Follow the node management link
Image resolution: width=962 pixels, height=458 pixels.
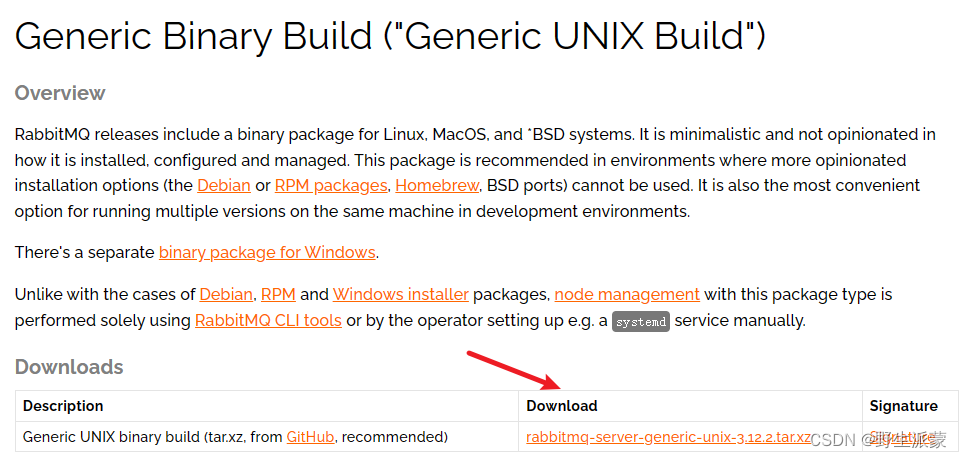pos(627,294)
